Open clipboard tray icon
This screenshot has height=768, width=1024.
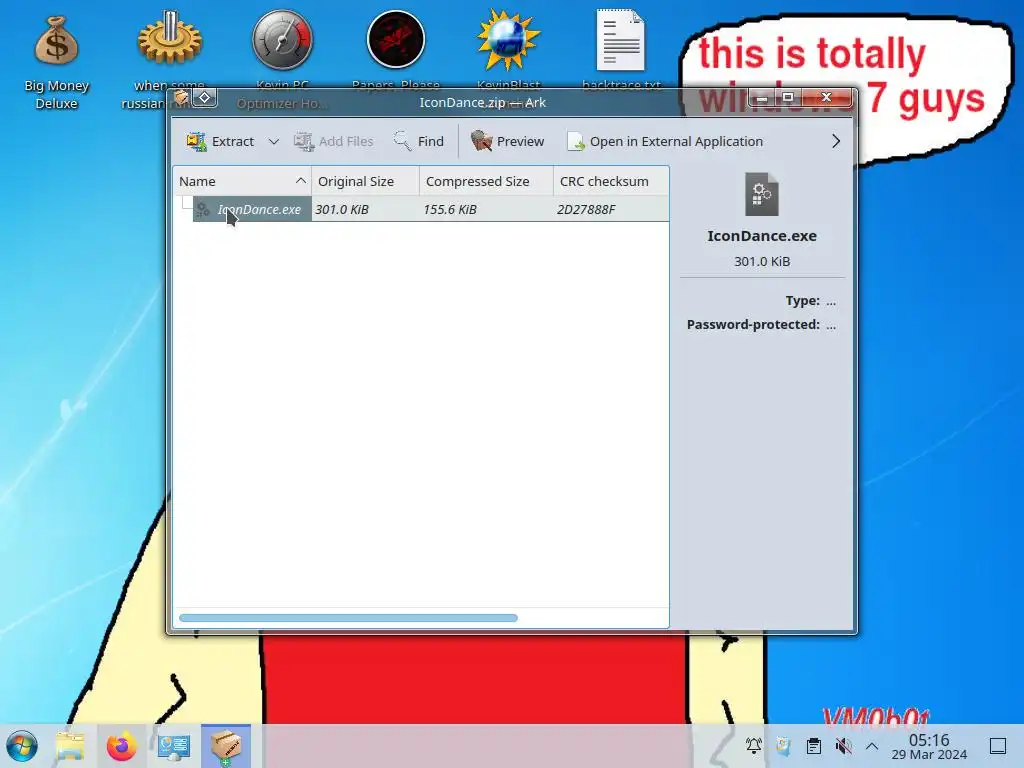coord(814,746)
